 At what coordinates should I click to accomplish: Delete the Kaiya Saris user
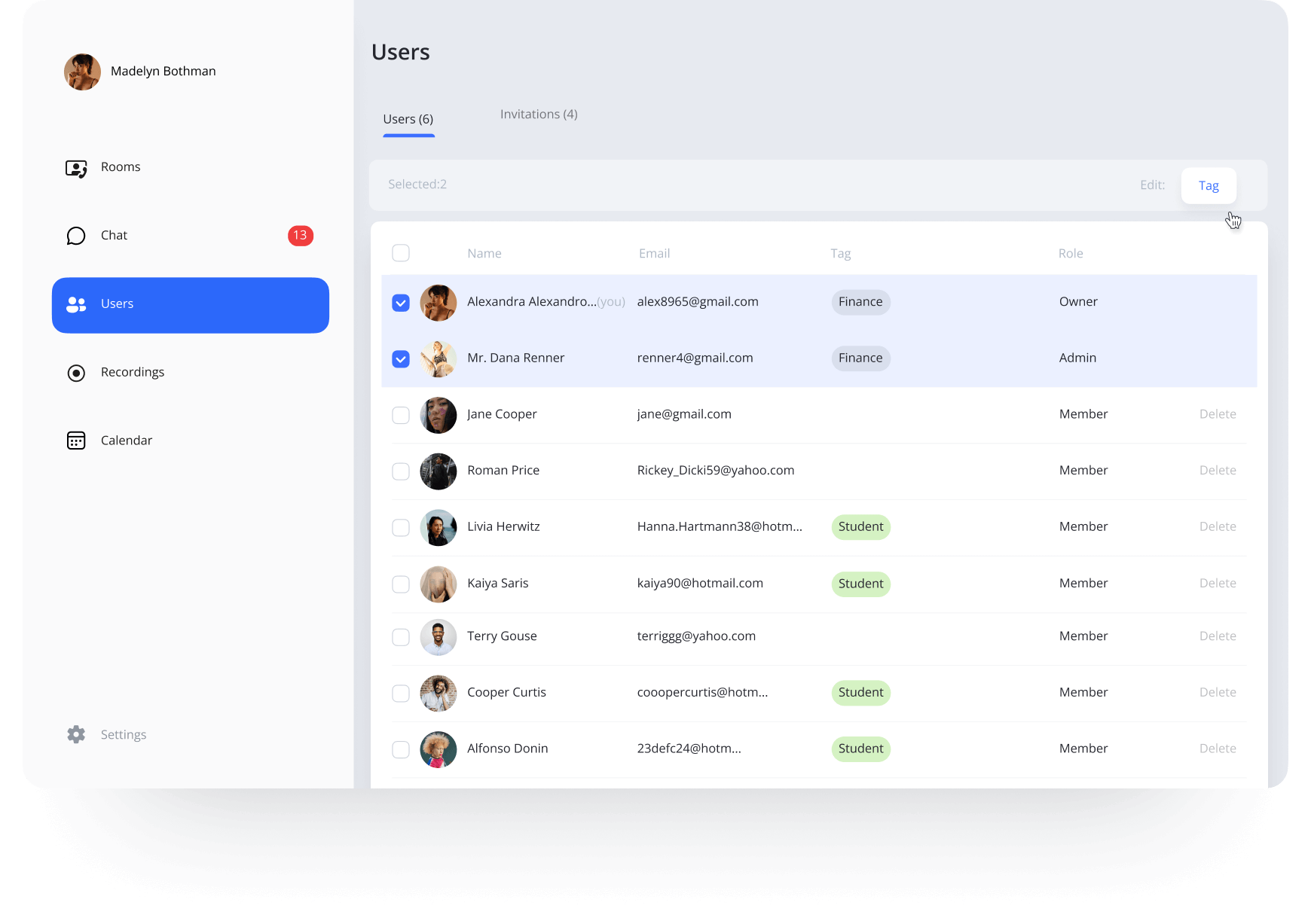[x=1218, y=584]
